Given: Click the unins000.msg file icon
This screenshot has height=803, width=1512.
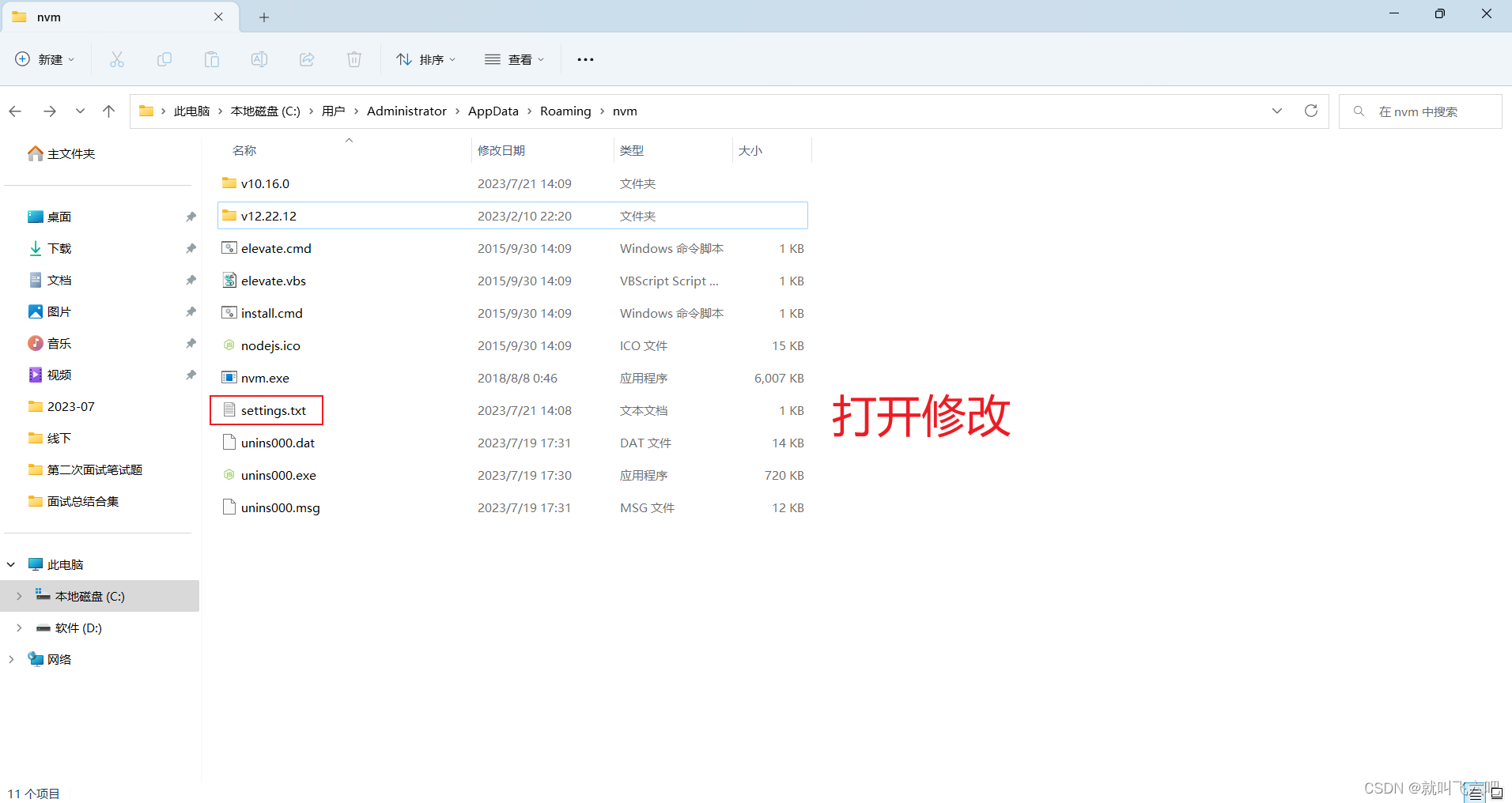Looking at the screenshot, I should pos(229,507).
